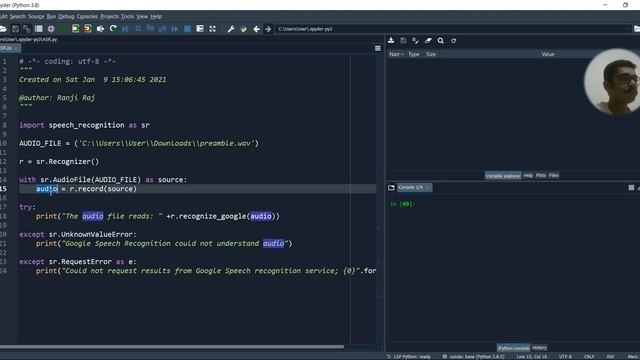The width and height of the screenshot is (640, 360).
Task: Click the @ symbol finder icon
Action: pyautogui.click(x=51, y=29)
